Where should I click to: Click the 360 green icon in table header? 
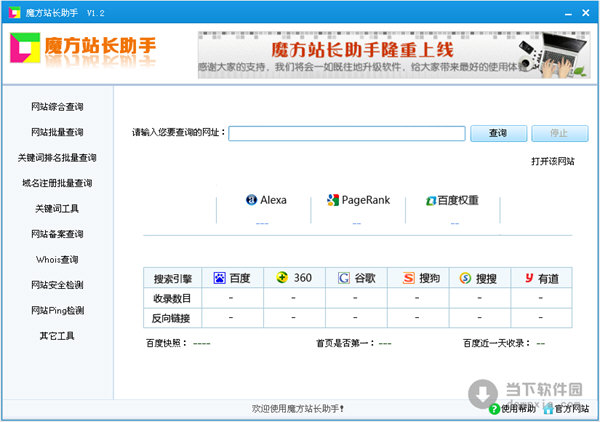point(282,277)
